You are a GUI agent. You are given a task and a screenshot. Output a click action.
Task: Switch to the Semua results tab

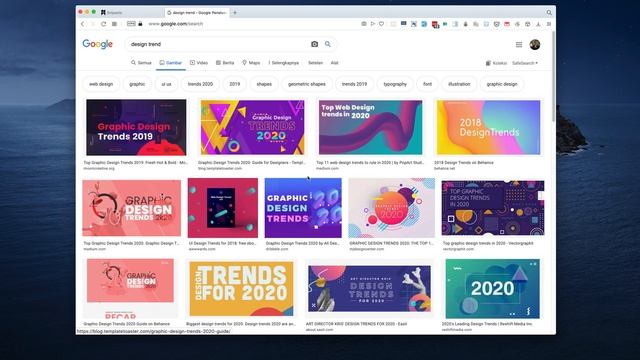pos(141,63)
